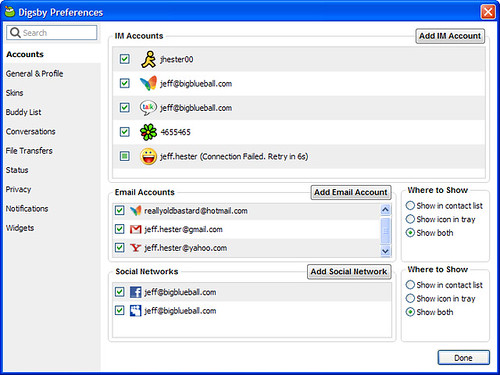Uncheck the Facebook account checkbox
This screenshot has width=500, height=375.
[119, 292]
